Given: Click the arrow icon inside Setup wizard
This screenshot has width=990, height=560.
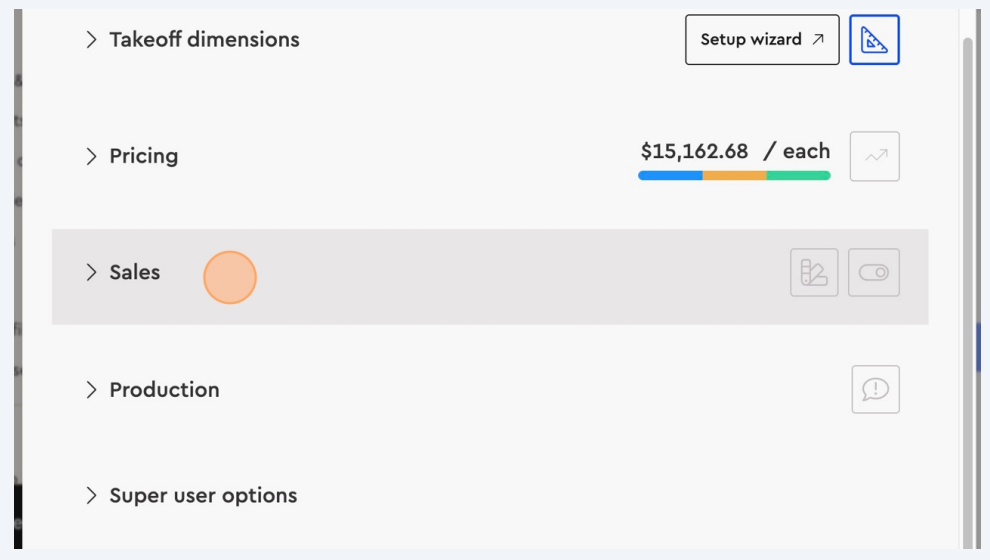Looking at the screenshot, I should (x=818, y=40).
